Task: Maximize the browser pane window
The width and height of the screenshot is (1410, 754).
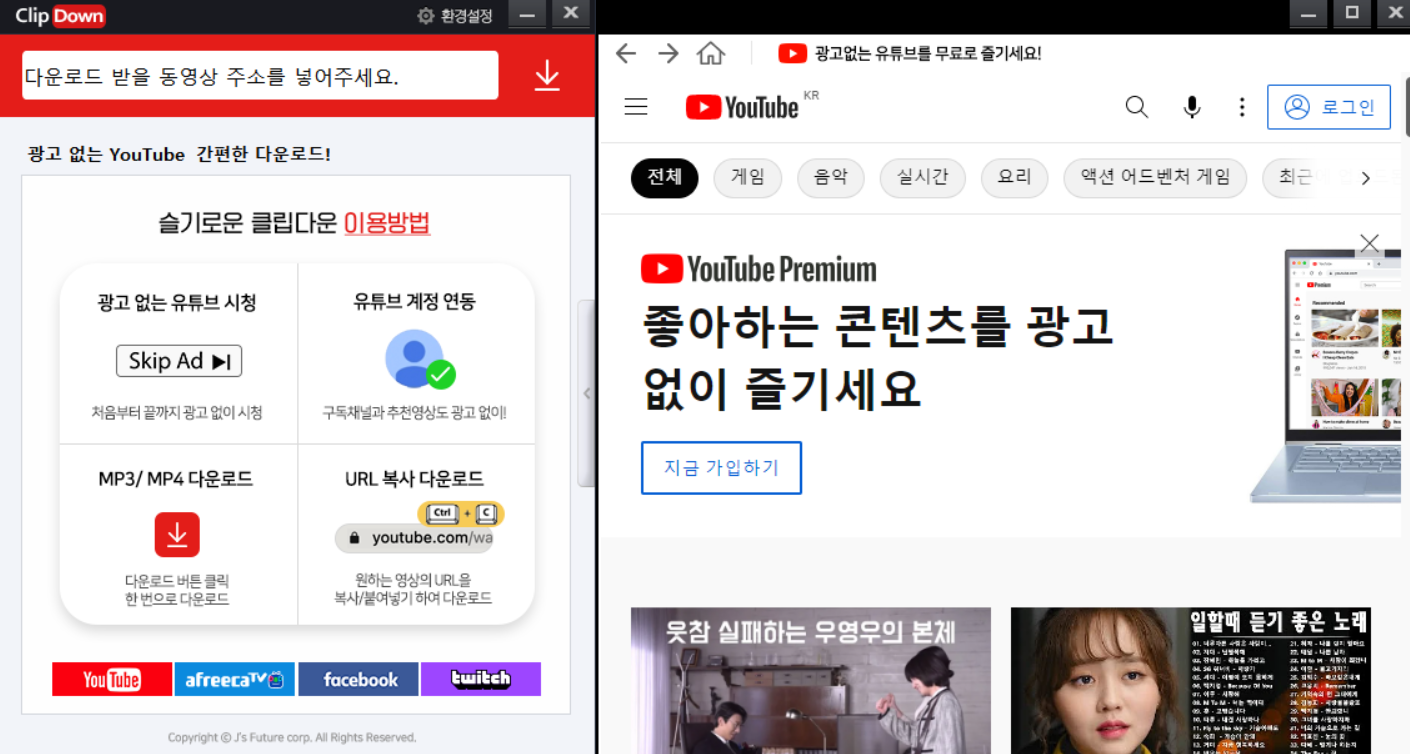Action: (1352, 13)
